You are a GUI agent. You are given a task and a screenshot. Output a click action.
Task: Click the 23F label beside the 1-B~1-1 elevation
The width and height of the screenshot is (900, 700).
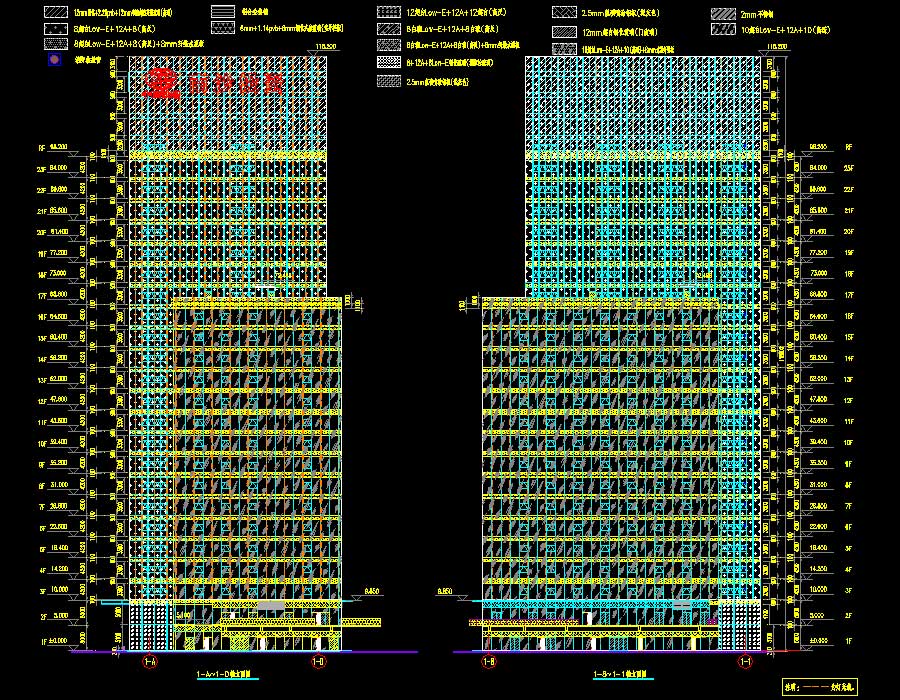click(848, 169)
